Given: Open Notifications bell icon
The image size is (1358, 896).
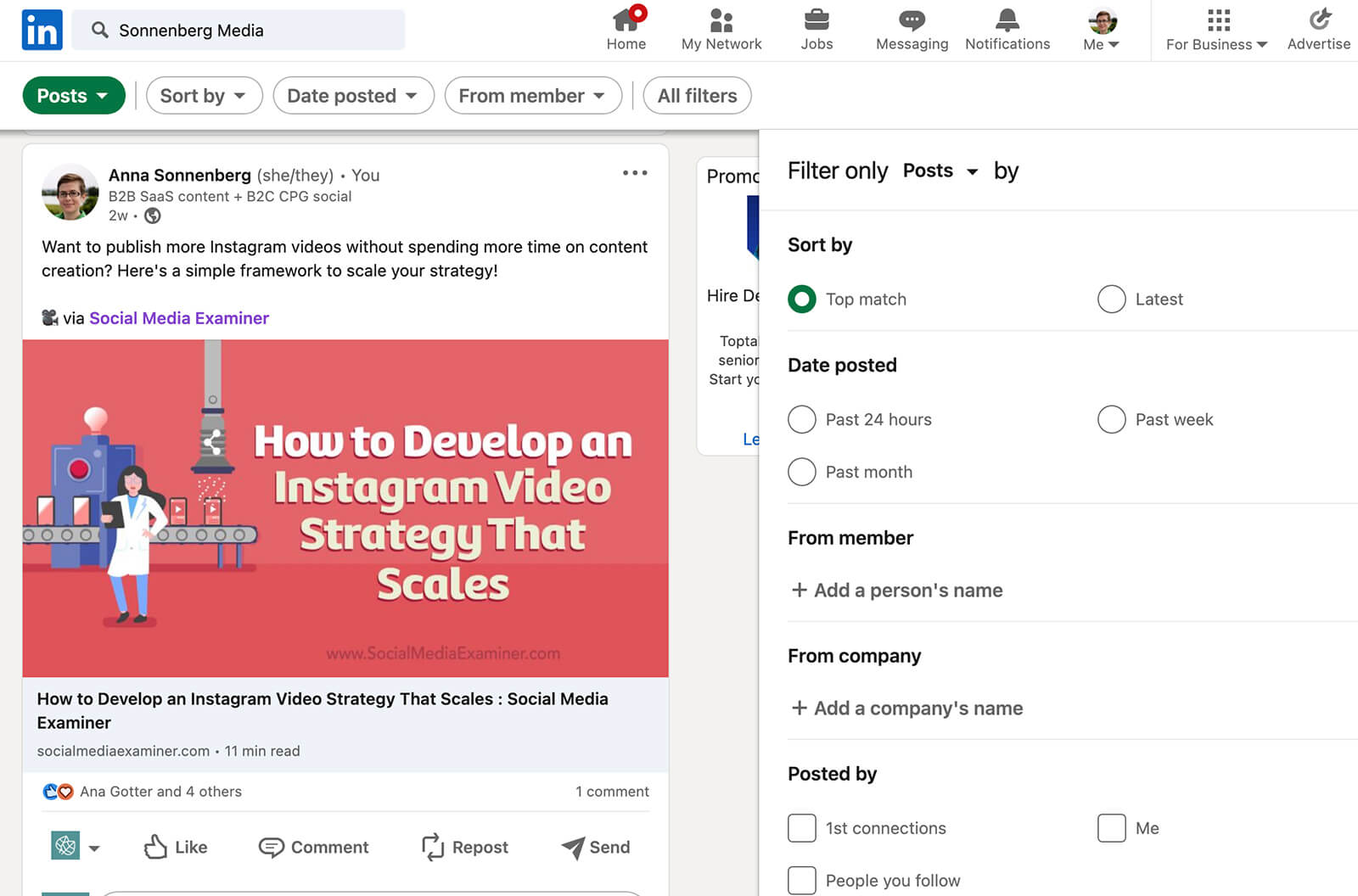Looking at the screenshot, I should (x=1007, y=20).
